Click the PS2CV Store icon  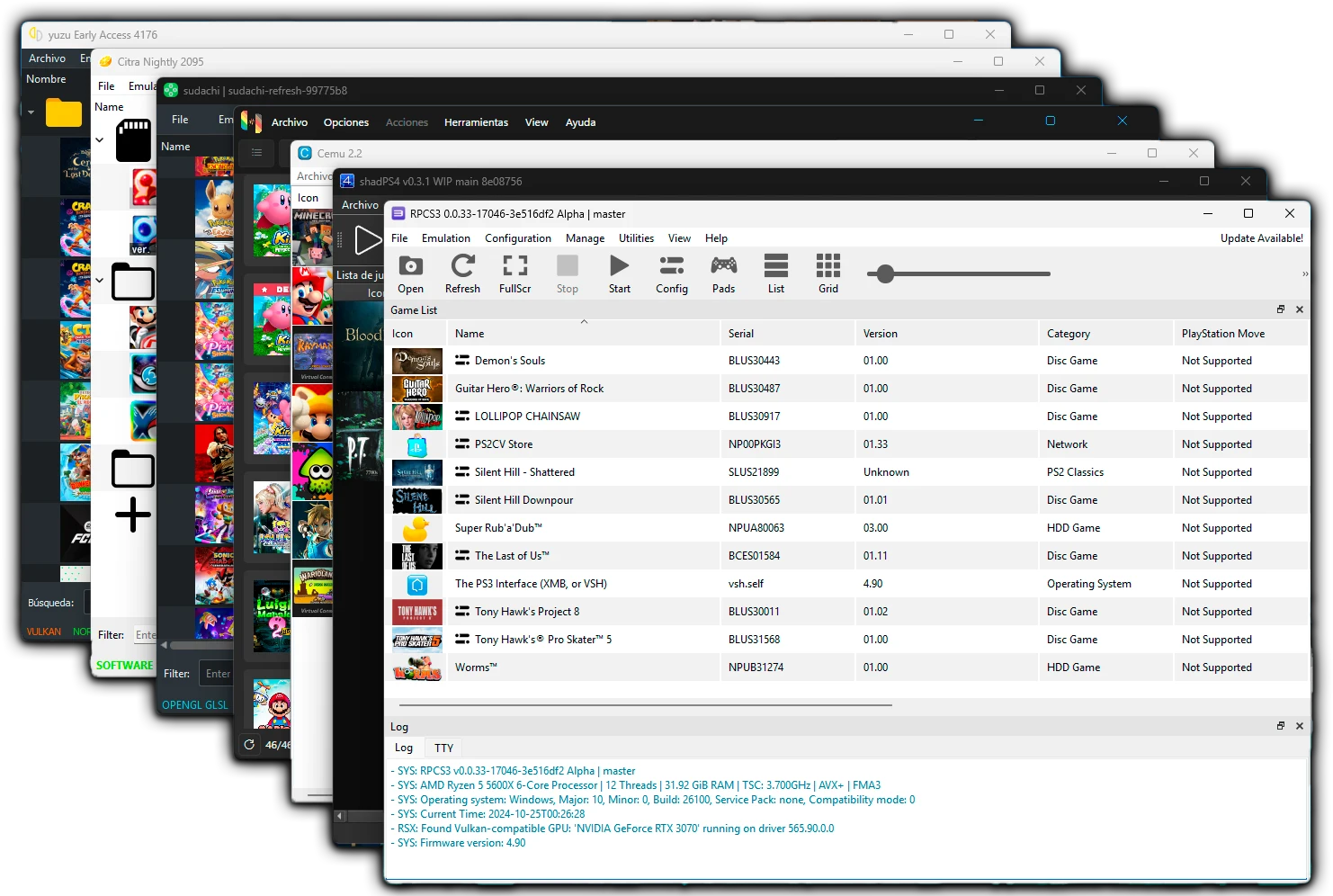tap(417, 444)
